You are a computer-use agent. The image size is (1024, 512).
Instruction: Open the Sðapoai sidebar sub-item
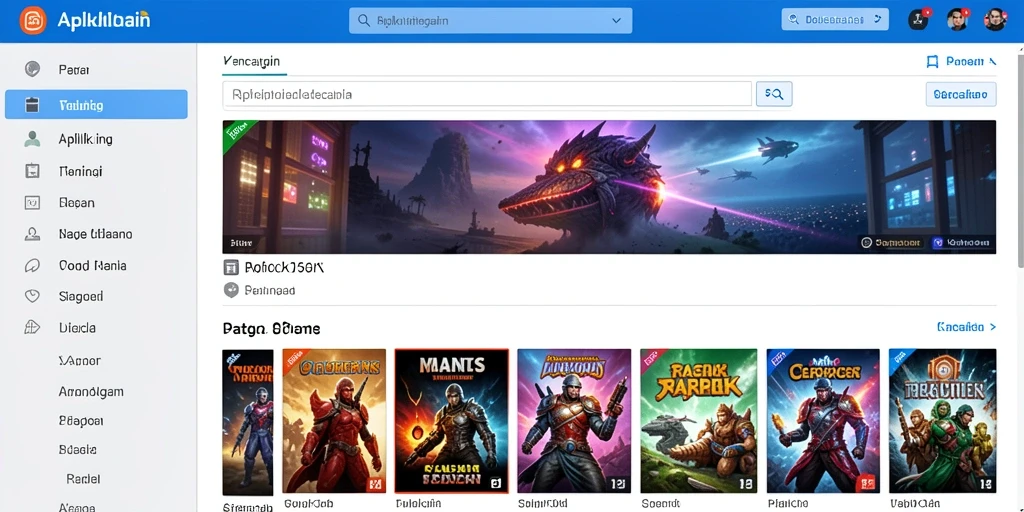point(80,421)
